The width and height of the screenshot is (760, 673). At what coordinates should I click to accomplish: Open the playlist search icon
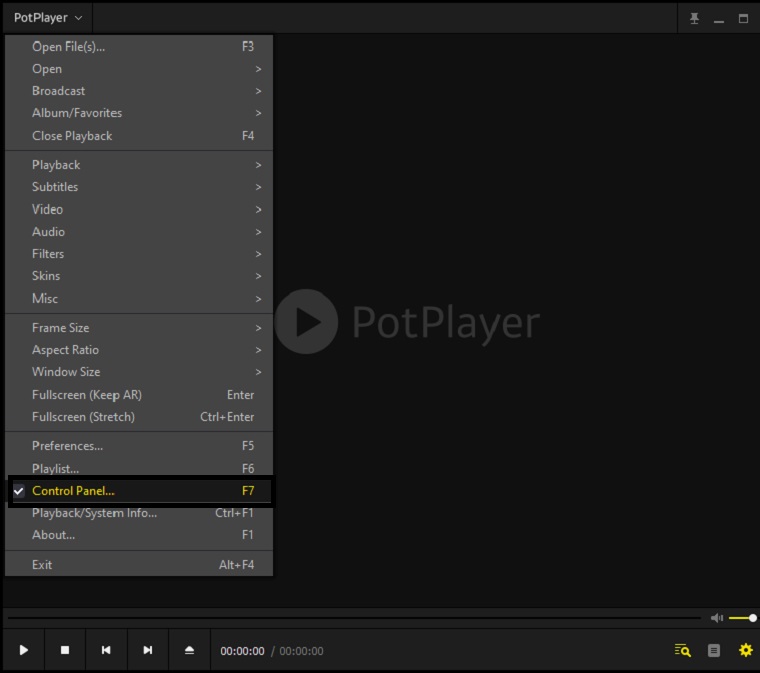coord(682,650)
